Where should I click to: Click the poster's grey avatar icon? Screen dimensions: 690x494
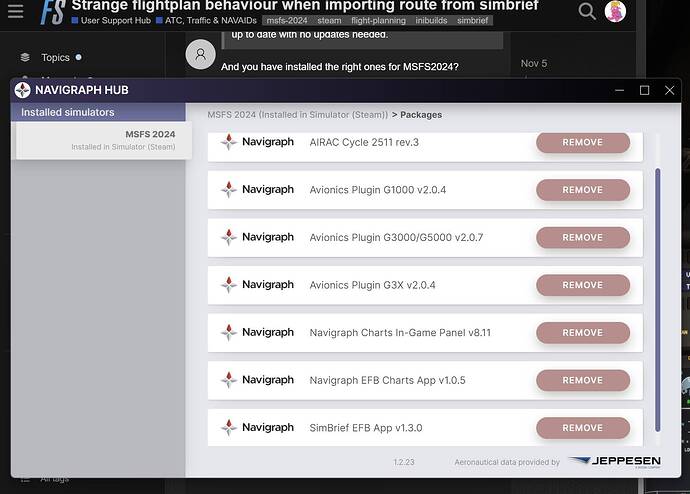click(200, 54)
